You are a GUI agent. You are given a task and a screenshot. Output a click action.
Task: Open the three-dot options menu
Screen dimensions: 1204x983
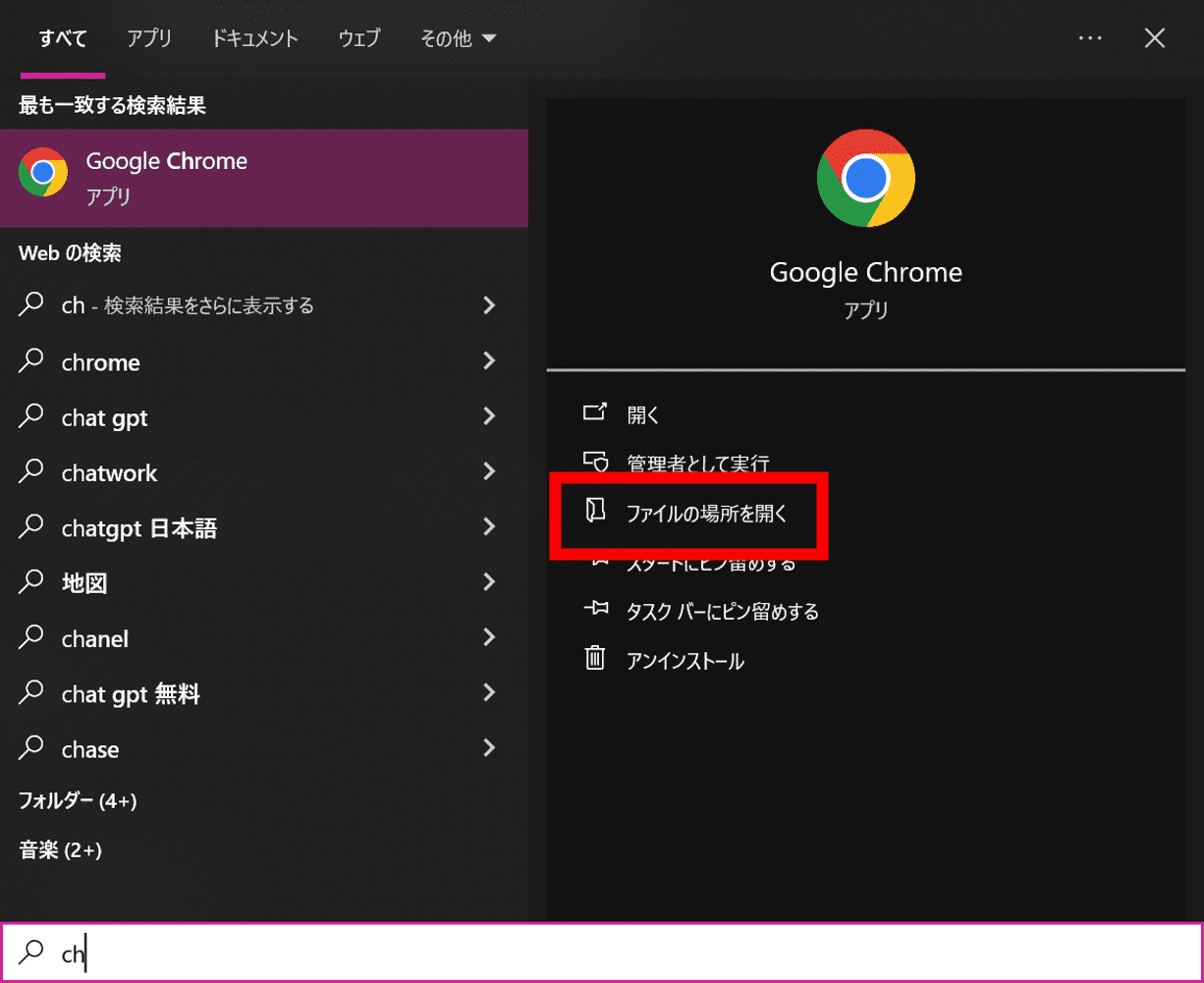pos(1090,38)
